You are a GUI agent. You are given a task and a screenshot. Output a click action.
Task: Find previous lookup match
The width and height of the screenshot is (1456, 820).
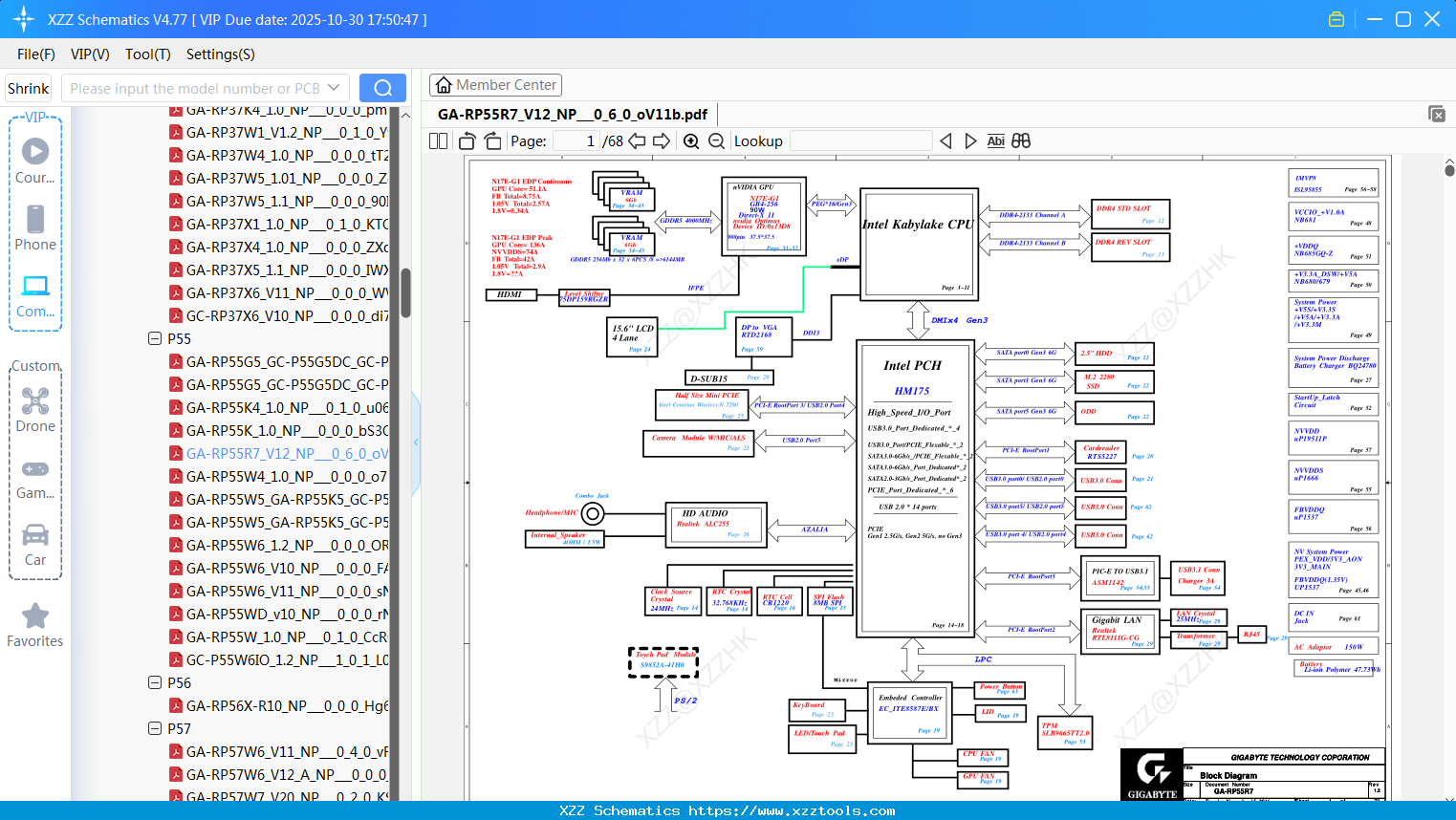click(945, 141)
